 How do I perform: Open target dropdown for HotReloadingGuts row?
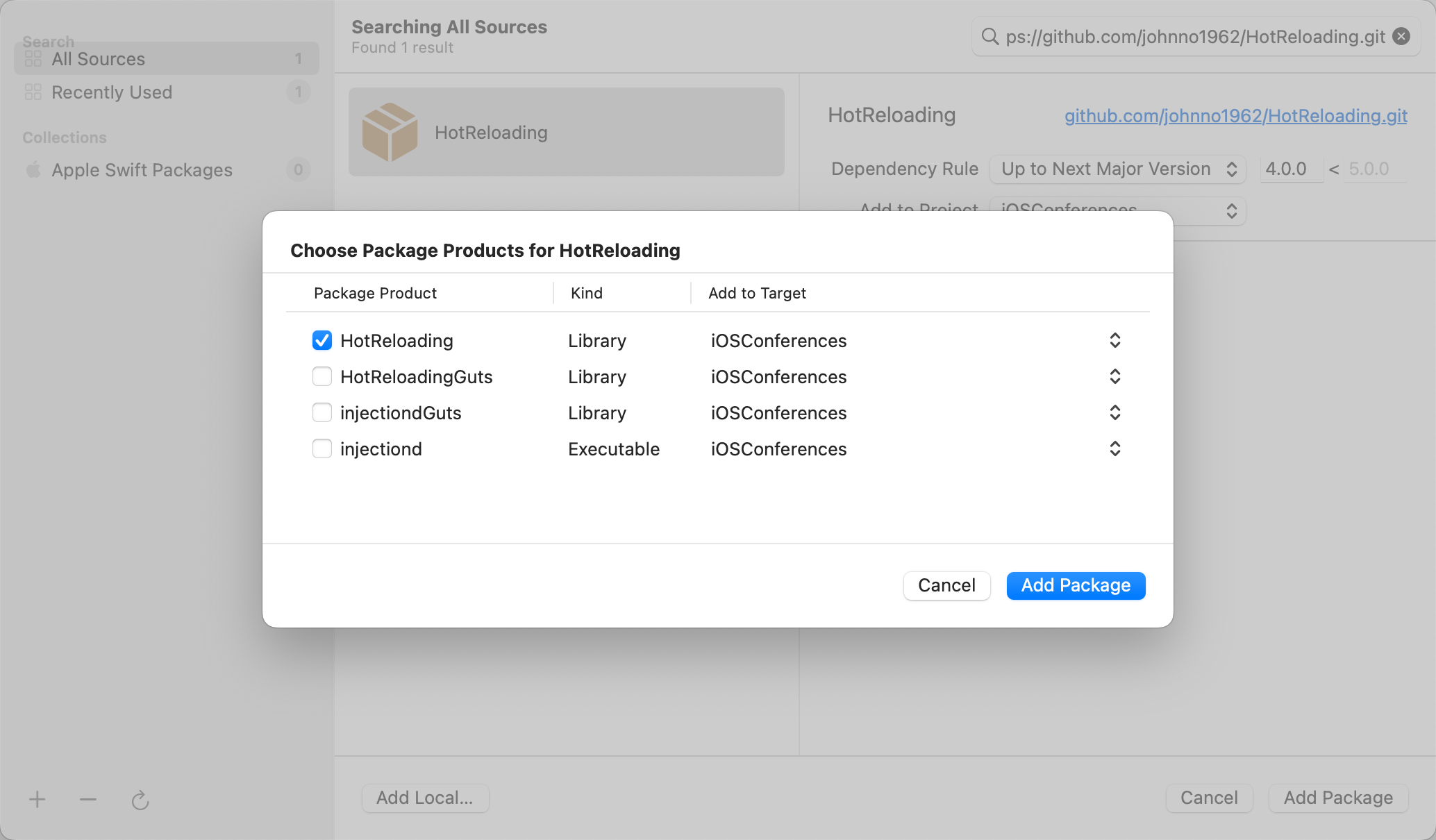[x=1114, y=376]
